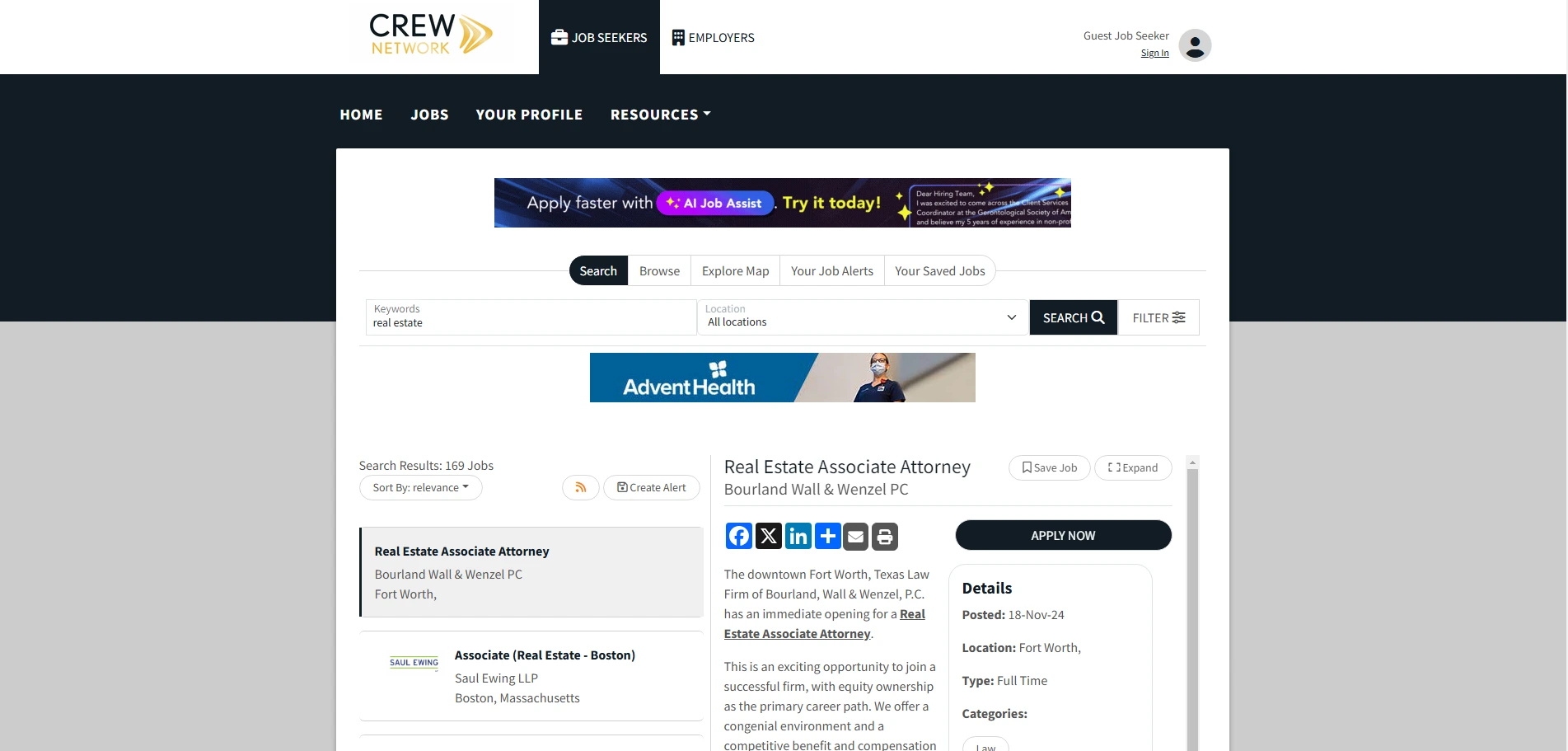Screen dimensions: 1568x751
Task: Select the Browse tab
Action: [659, 270]
